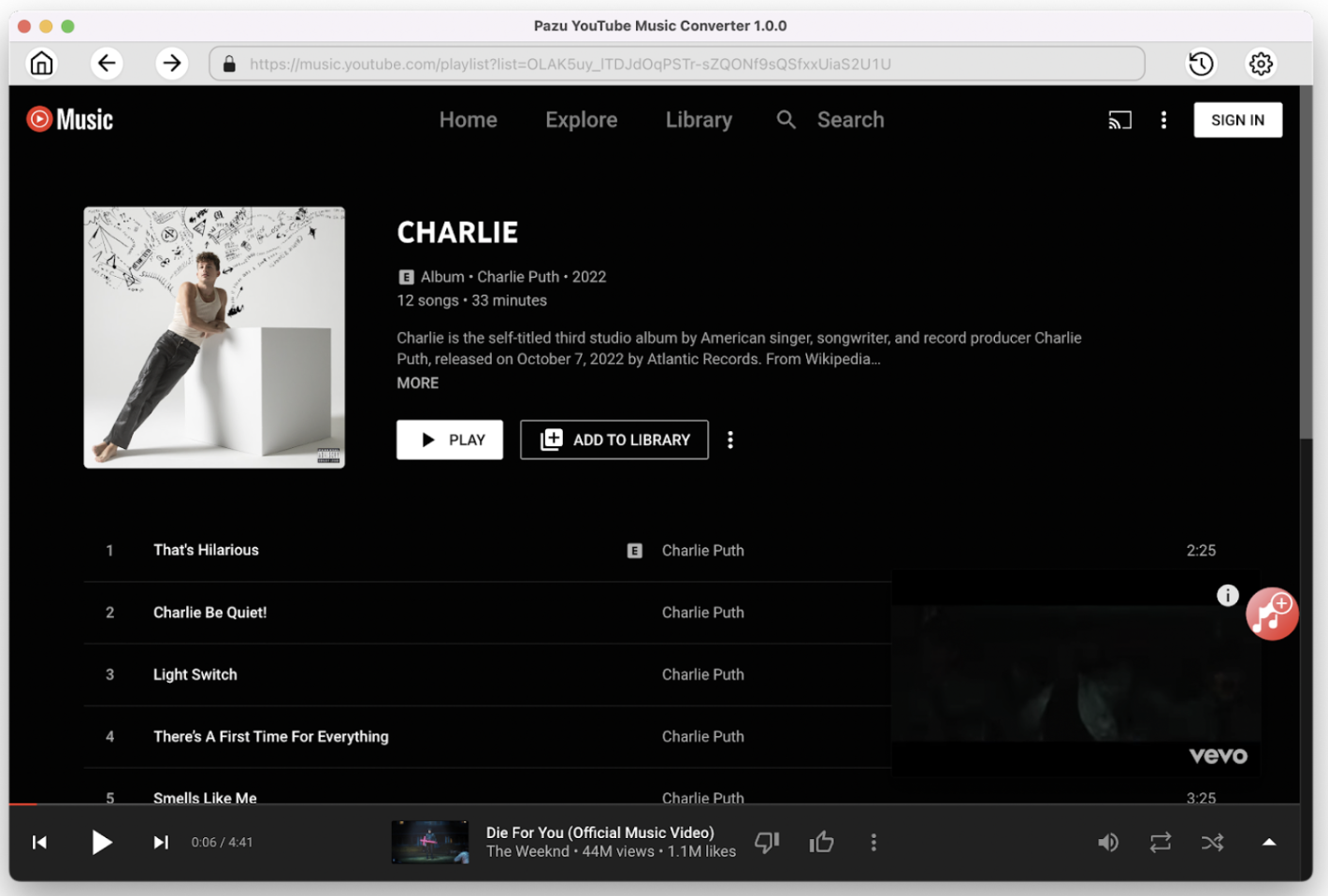Click the Die For You thumbnail in player

pos(430,842)
